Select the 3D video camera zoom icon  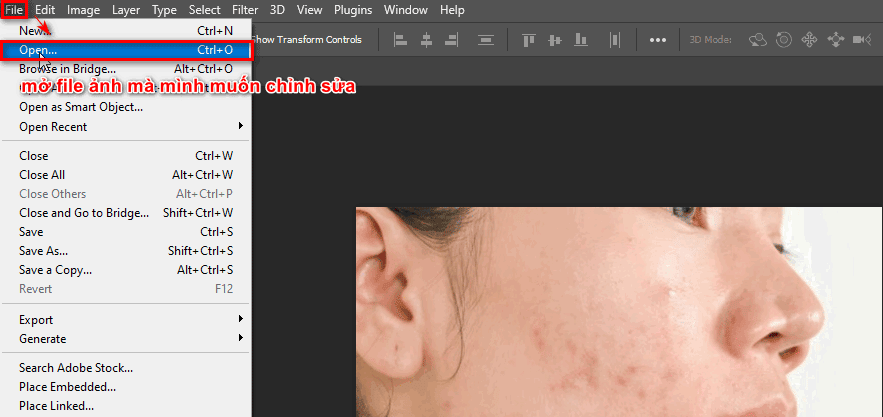tap(862, 39)
